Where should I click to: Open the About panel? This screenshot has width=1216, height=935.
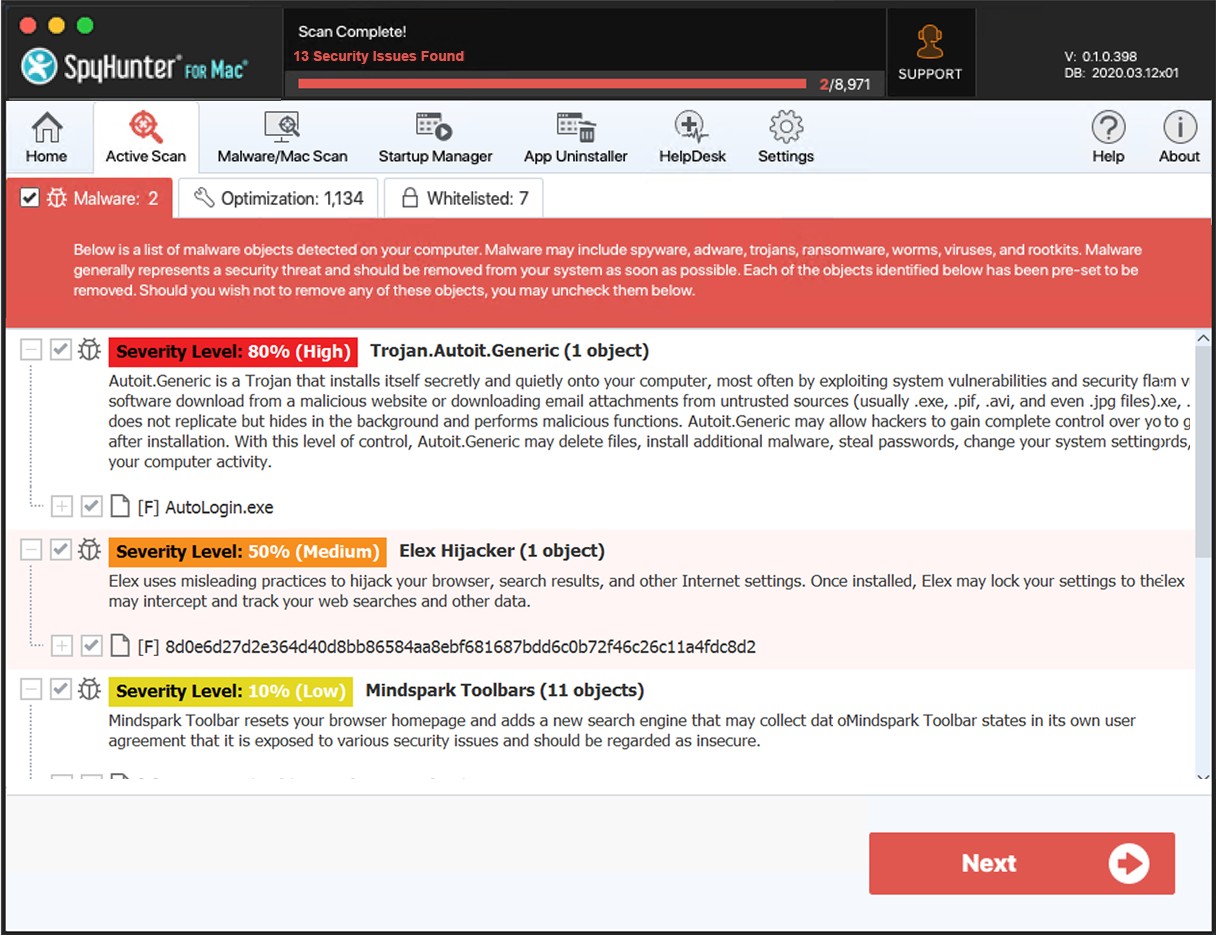[x=1179, y=137]
